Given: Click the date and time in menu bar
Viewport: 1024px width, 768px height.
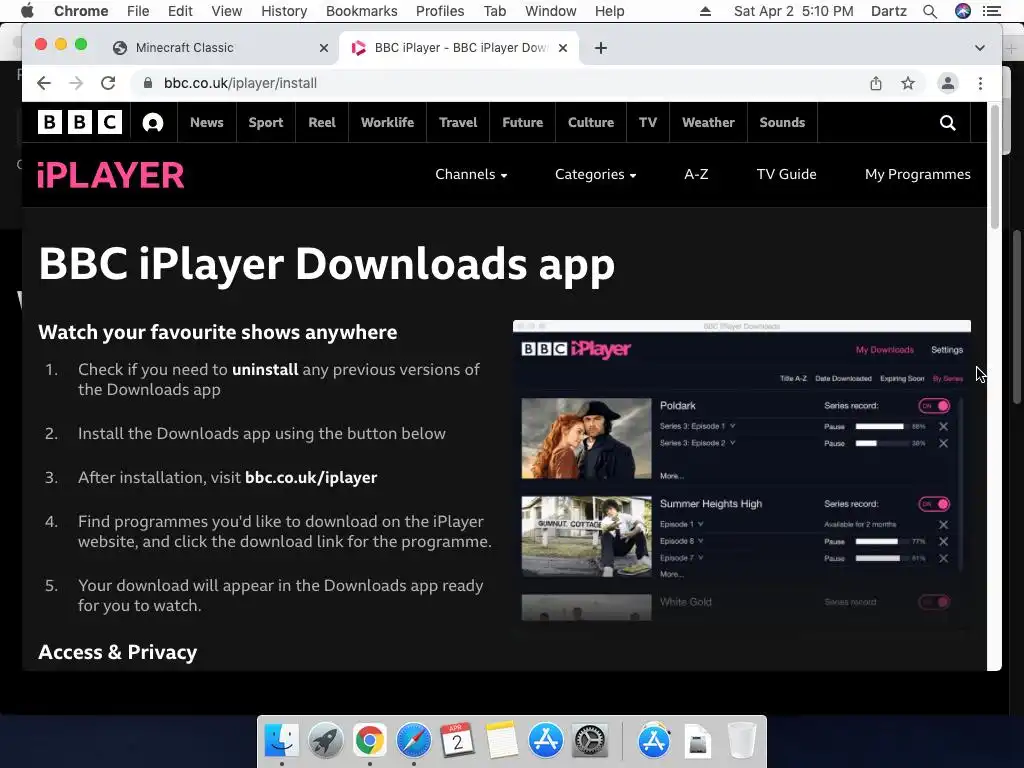Looking at the screenshot, I should 793,11.
